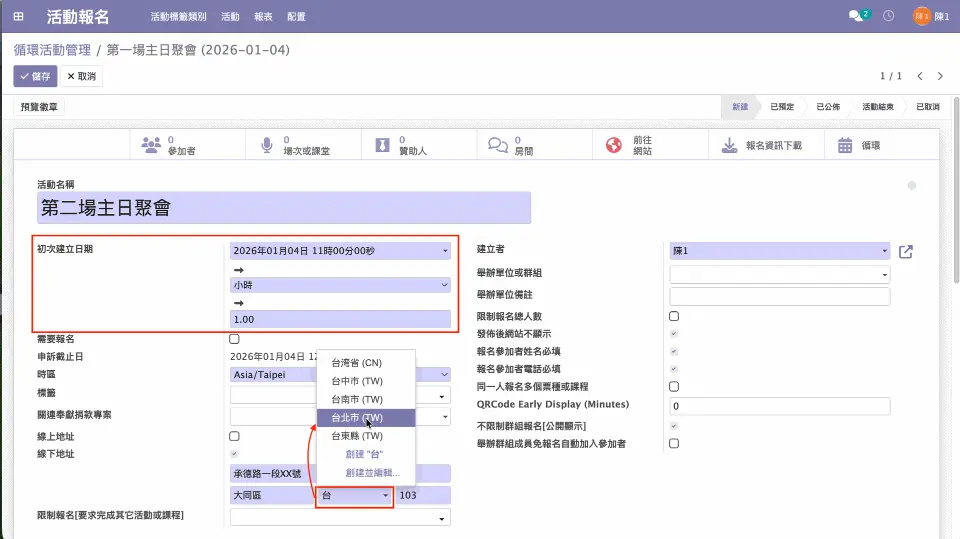Go to previous record arrow
960x539 pixels.
(x=920, y=76)
